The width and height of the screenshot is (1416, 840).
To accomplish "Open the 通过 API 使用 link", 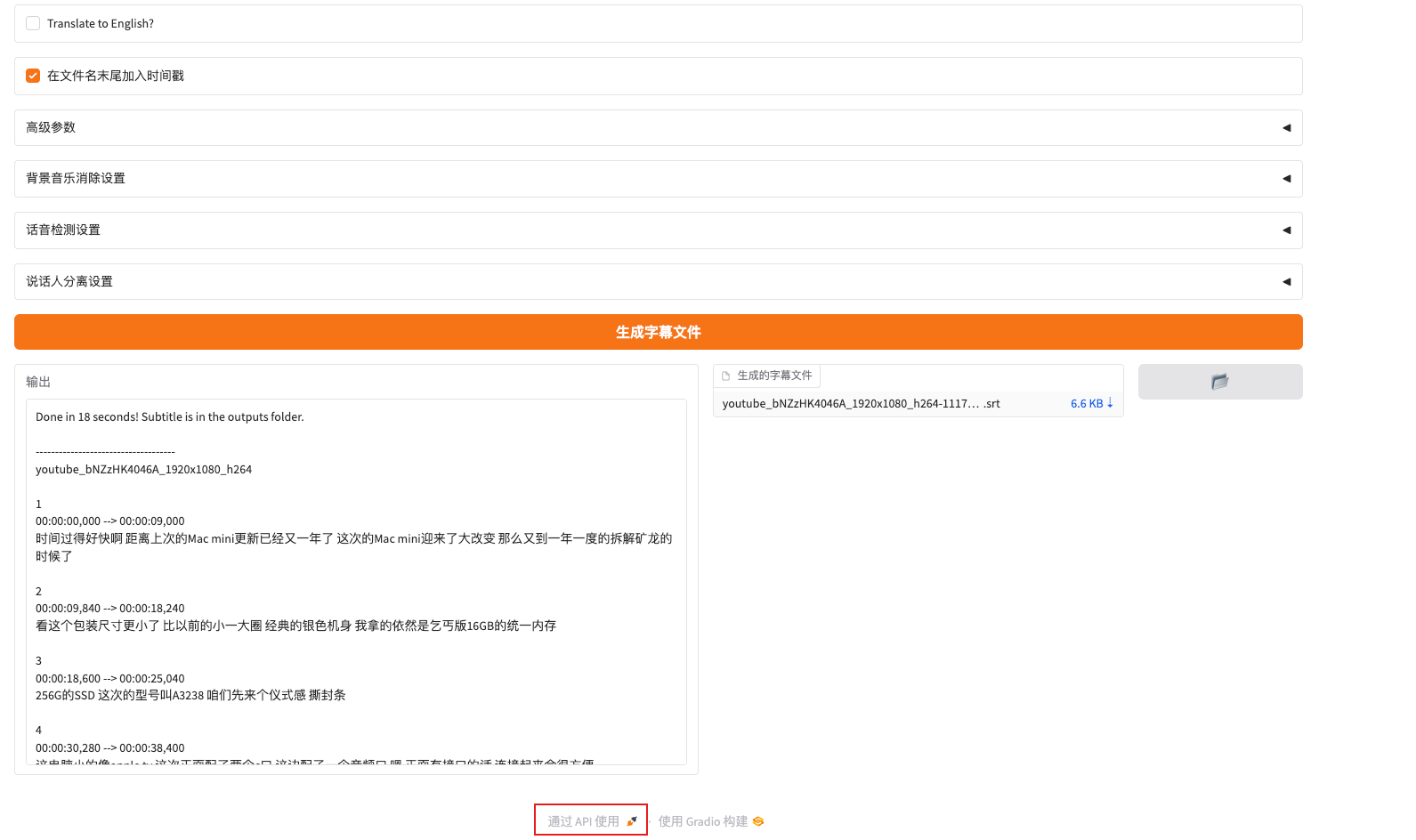I will click(x=584, y=821).
